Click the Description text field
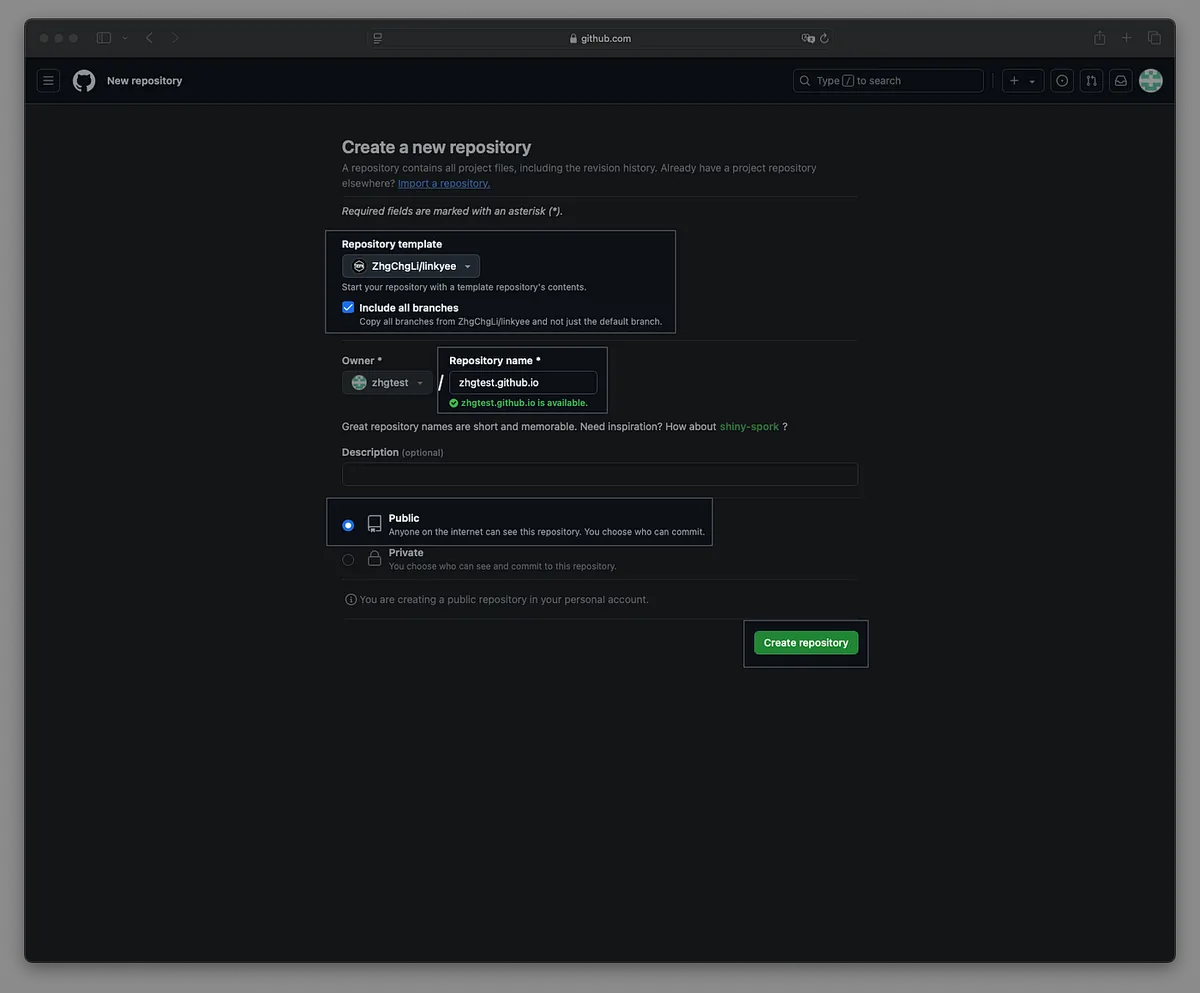The image size is (1200, 993). (x=599, y=474)
